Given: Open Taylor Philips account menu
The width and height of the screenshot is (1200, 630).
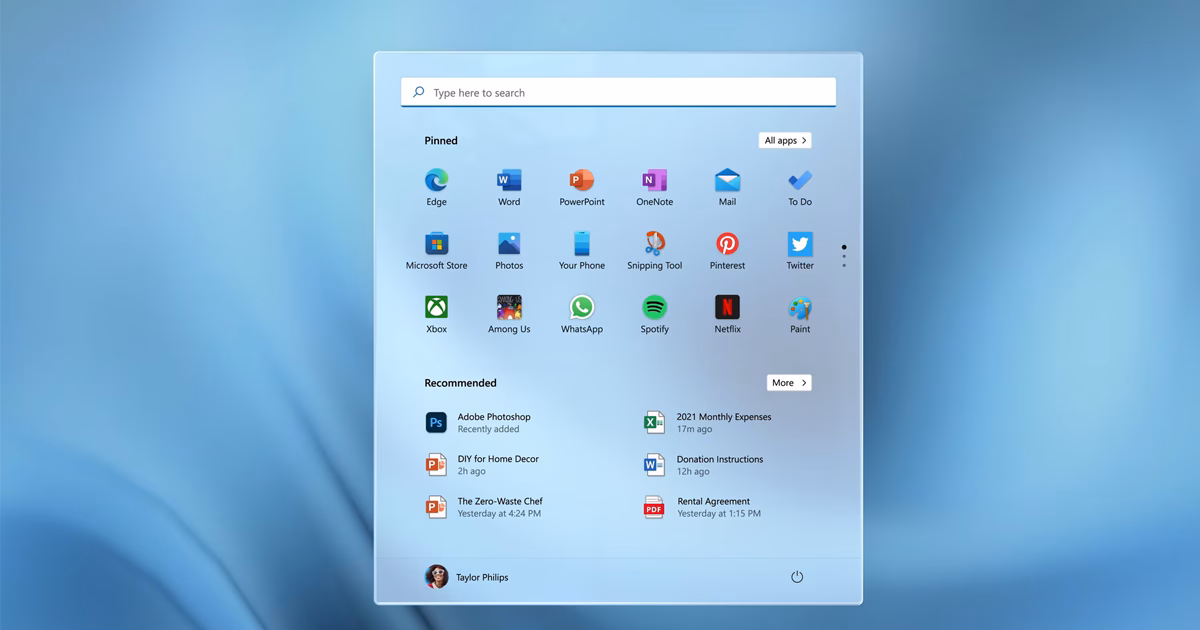Looking at the screenshot, I should coord(467,577).
